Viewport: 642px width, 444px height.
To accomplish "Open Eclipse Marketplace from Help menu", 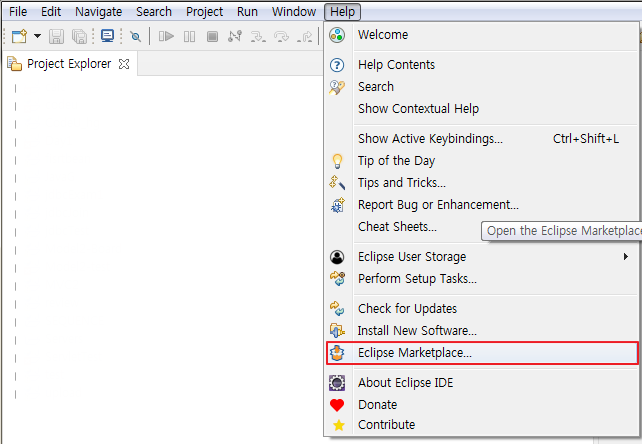I will coord(482,353).
